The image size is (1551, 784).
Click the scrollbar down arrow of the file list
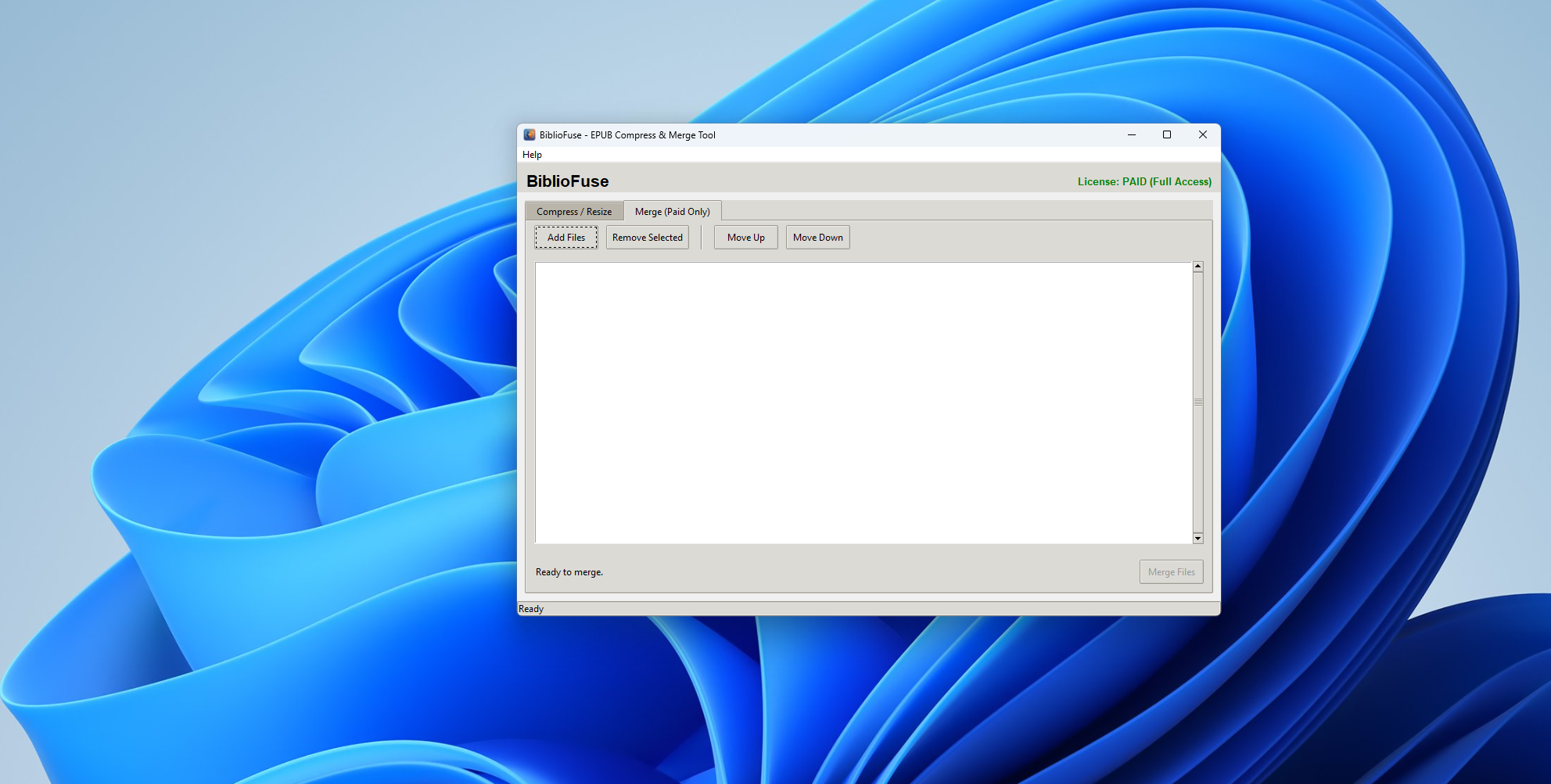click(x=1197, y=539)
